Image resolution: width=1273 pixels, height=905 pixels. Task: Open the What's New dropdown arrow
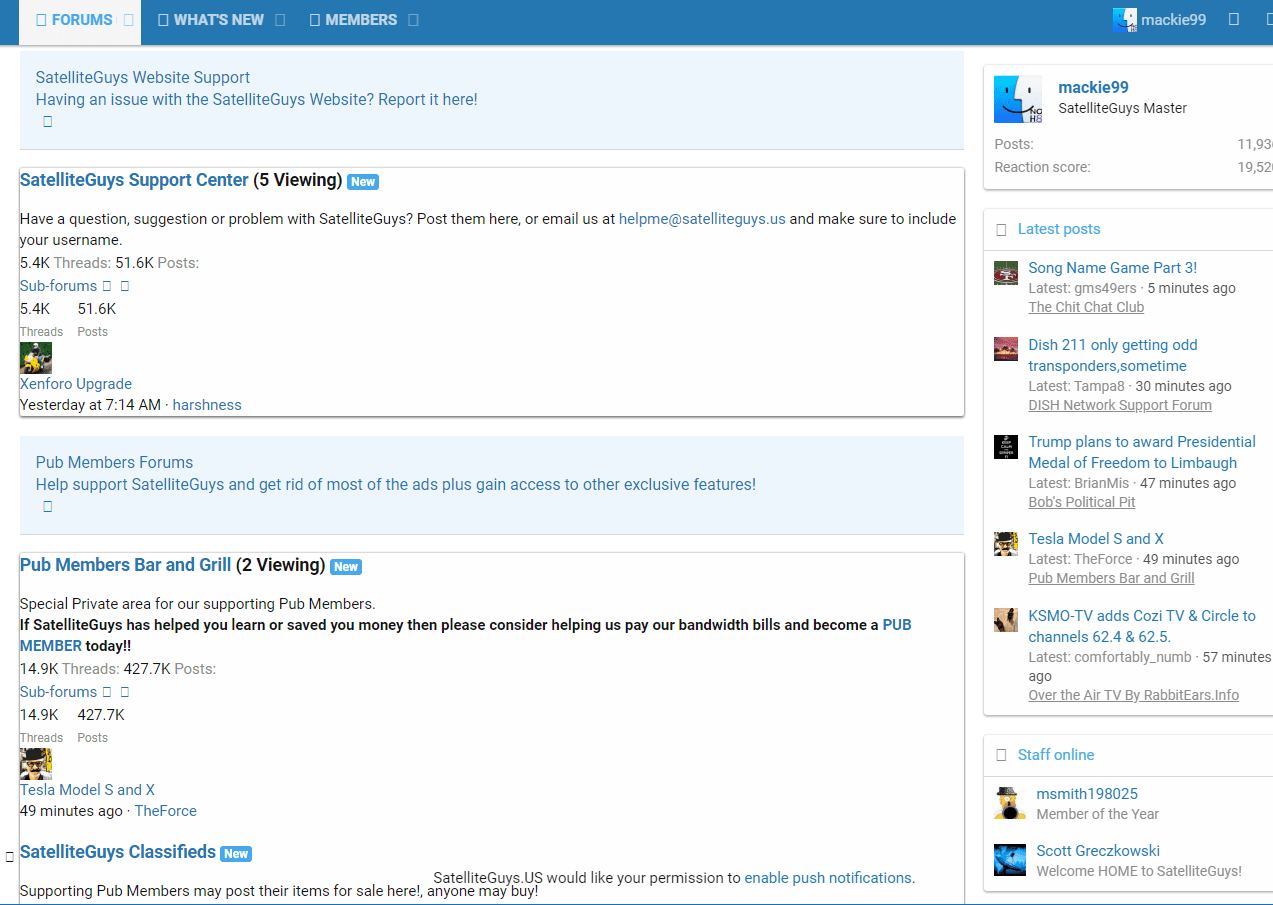click(280, 20)
